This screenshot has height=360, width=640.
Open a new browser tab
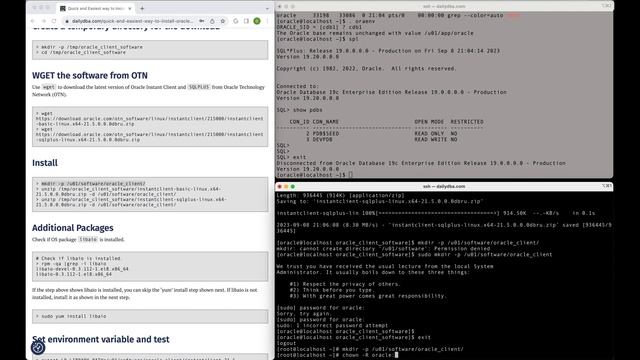[x=142, y=8]
